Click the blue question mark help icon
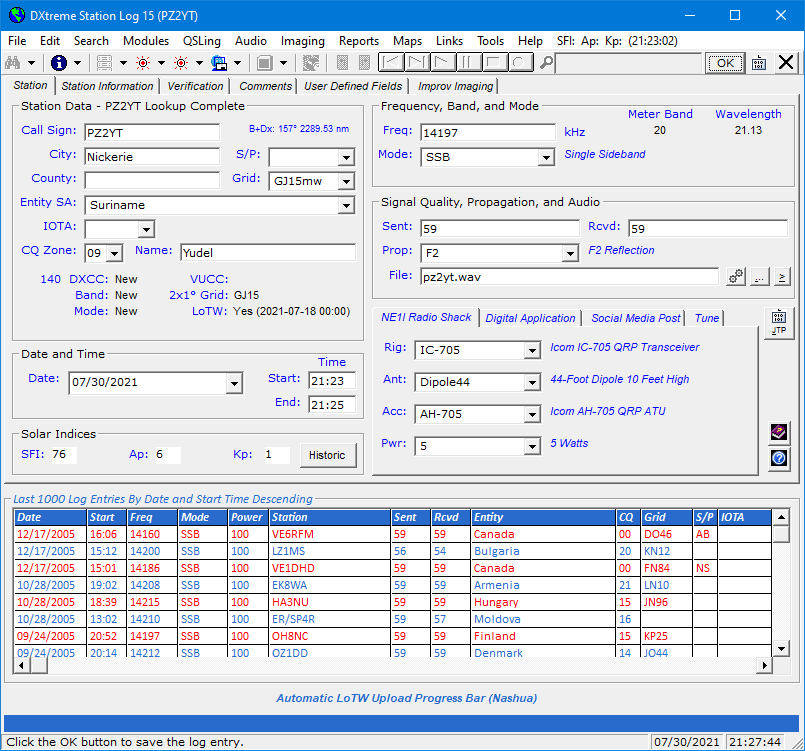 click(x=778, y=459)
